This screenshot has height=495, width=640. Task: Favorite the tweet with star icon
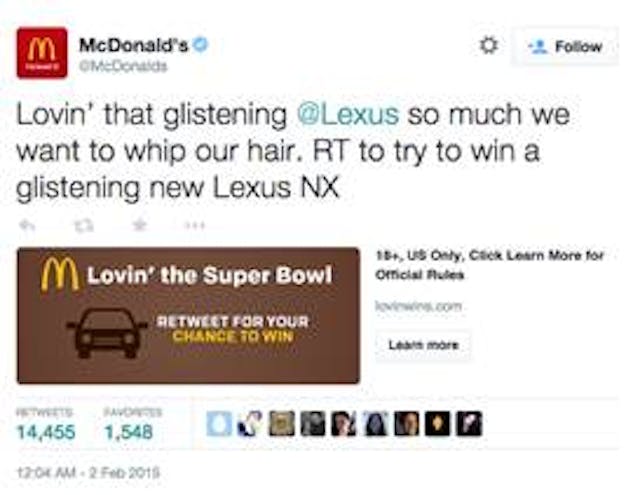(140, 224)
